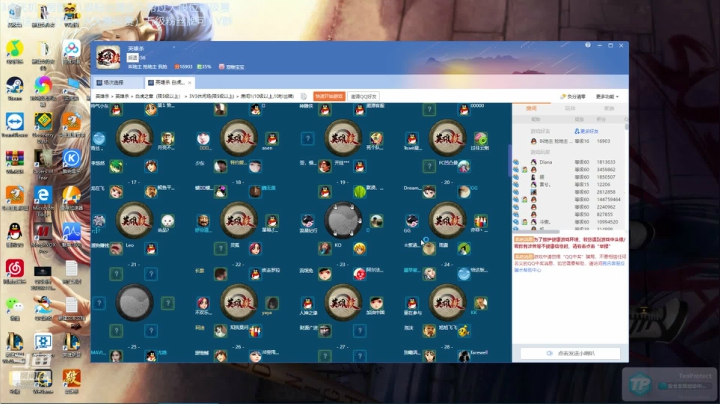The height and width of the screenshot is (404, 720).
Task: Select the player row with score 144759464
Action: (x=568, y=200)
